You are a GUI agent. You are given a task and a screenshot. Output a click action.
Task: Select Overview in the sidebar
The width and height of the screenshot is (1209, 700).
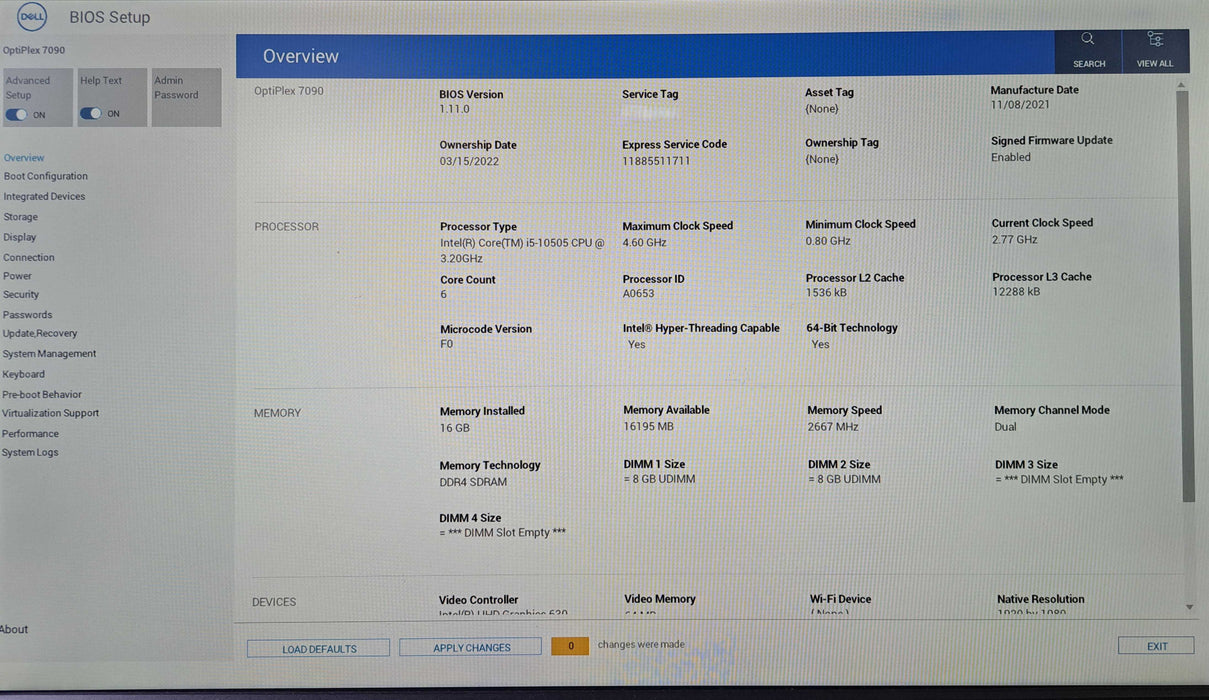point(24,158)
